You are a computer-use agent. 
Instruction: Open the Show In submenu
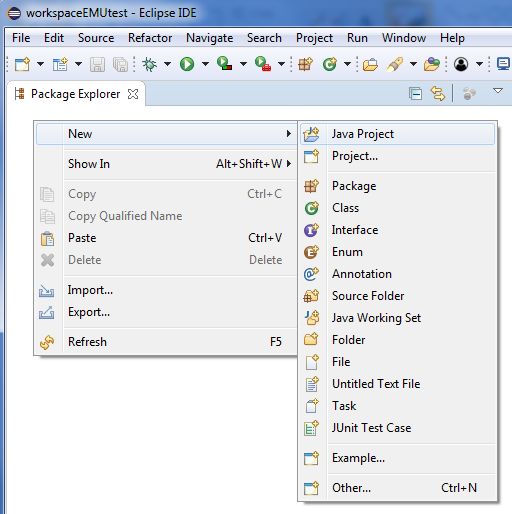click(x=166, y=164)
